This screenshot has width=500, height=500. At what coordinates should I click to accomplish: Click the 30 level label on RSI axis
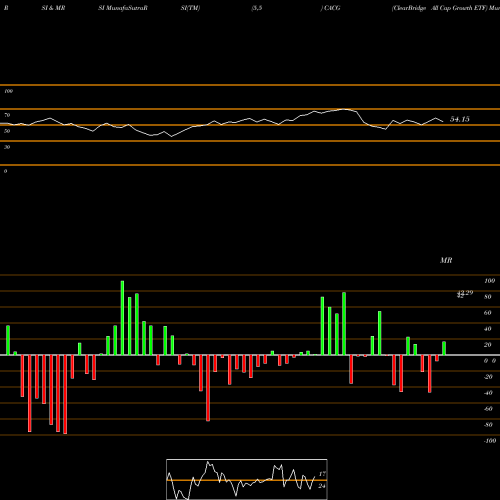(7, 147)
